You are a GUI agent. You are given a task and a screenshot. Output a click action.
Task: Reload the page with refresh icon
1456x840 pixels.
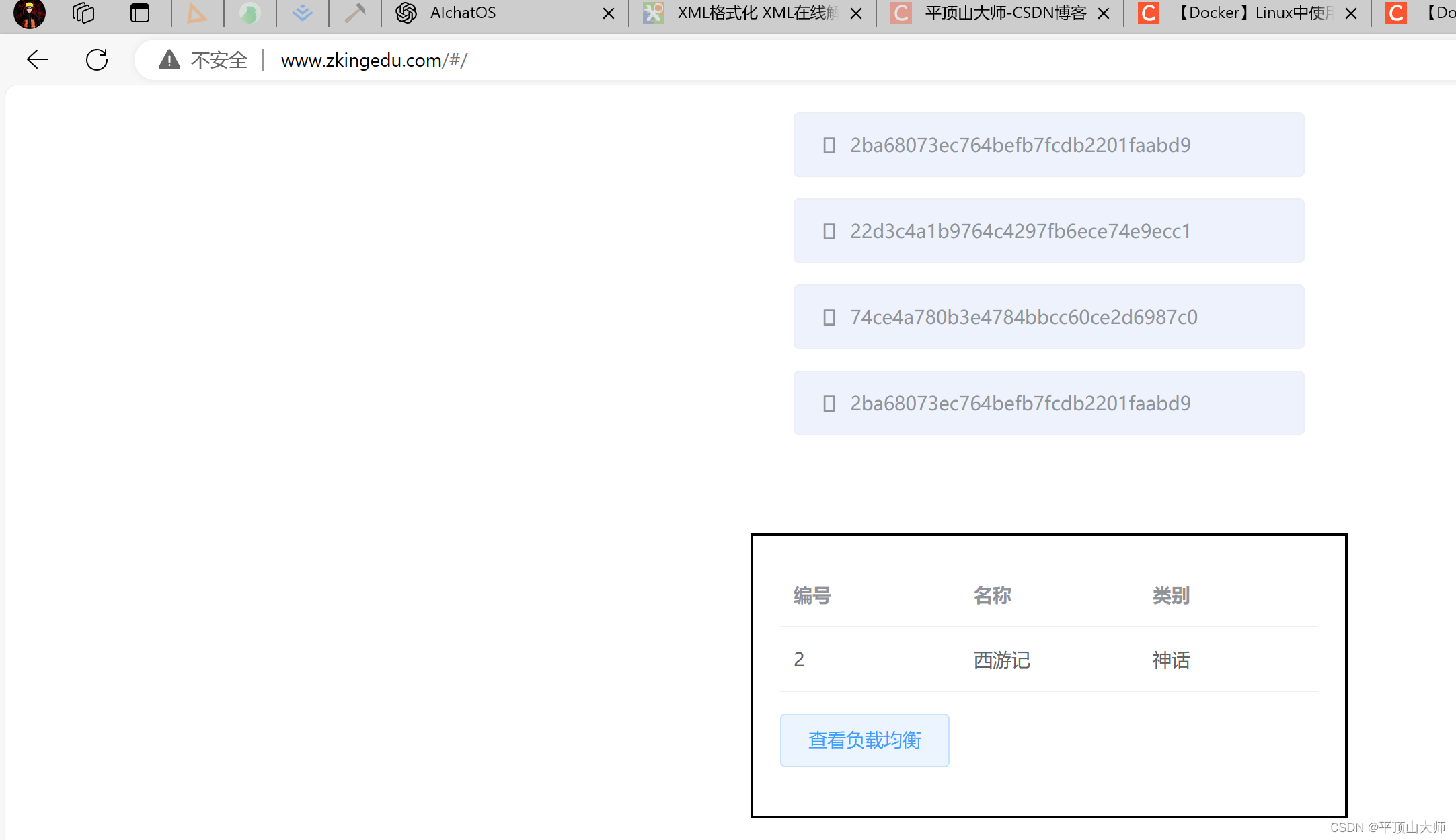(x=97, y=60)
